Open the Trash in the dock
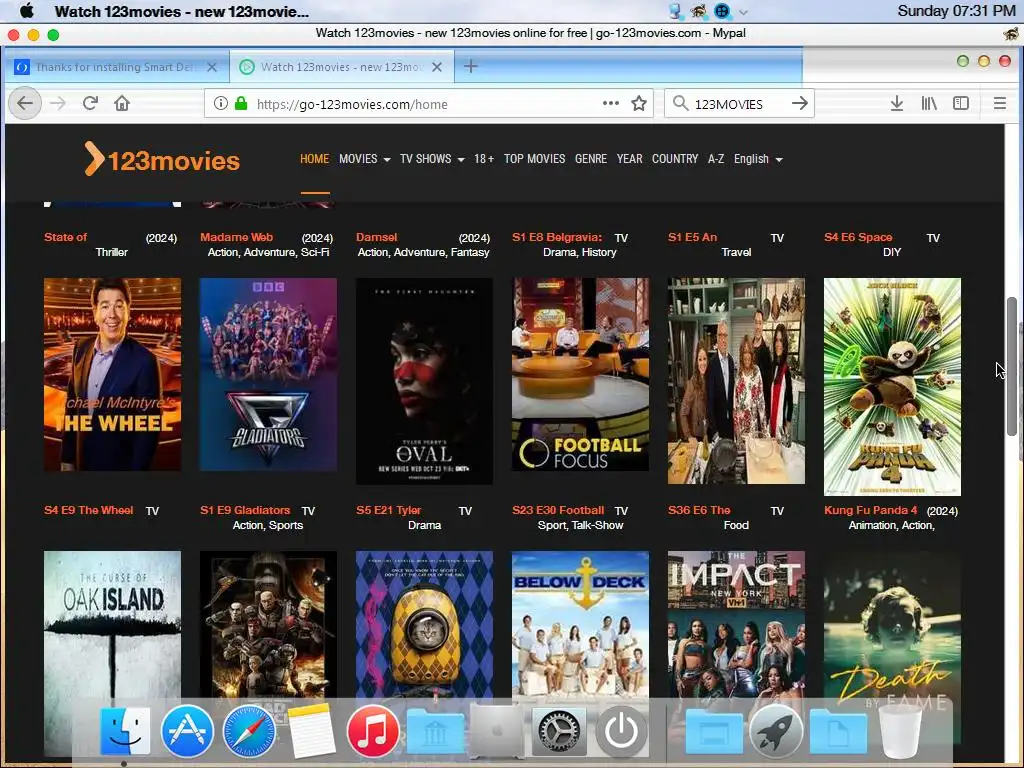 (900, 731)
